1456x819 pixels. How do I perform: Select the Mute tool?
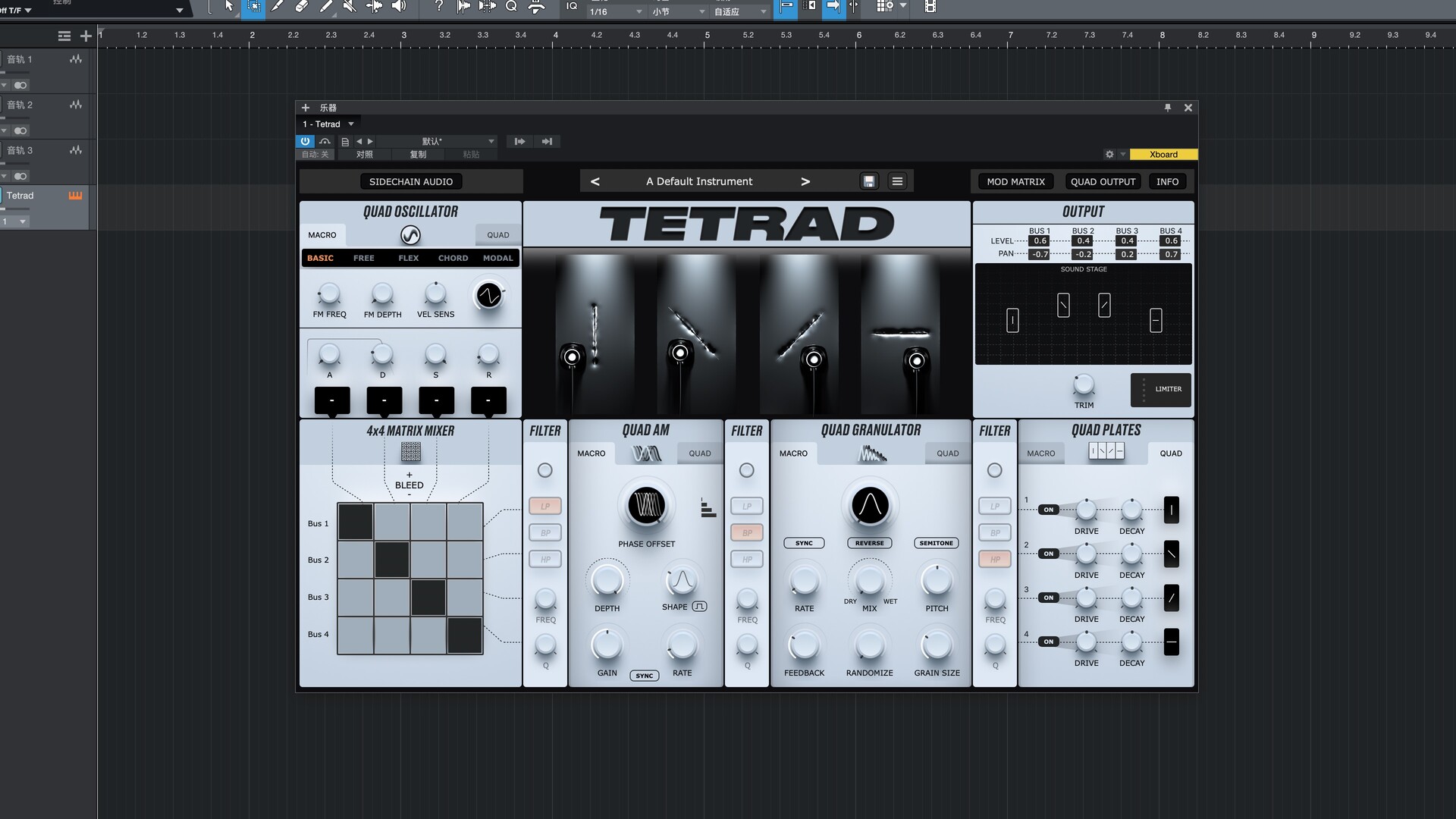point(350,6)
